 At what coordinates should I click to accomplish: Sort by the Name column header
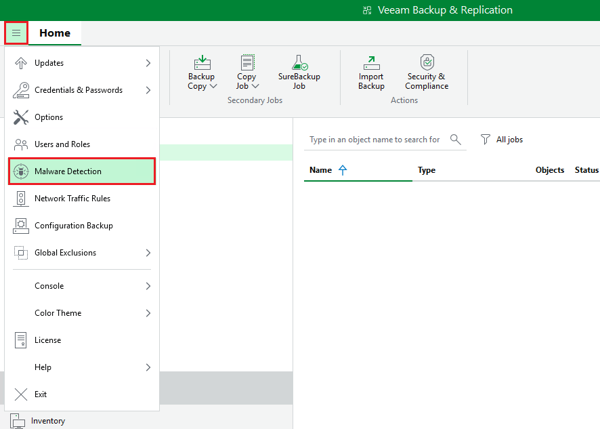(321, 170)
